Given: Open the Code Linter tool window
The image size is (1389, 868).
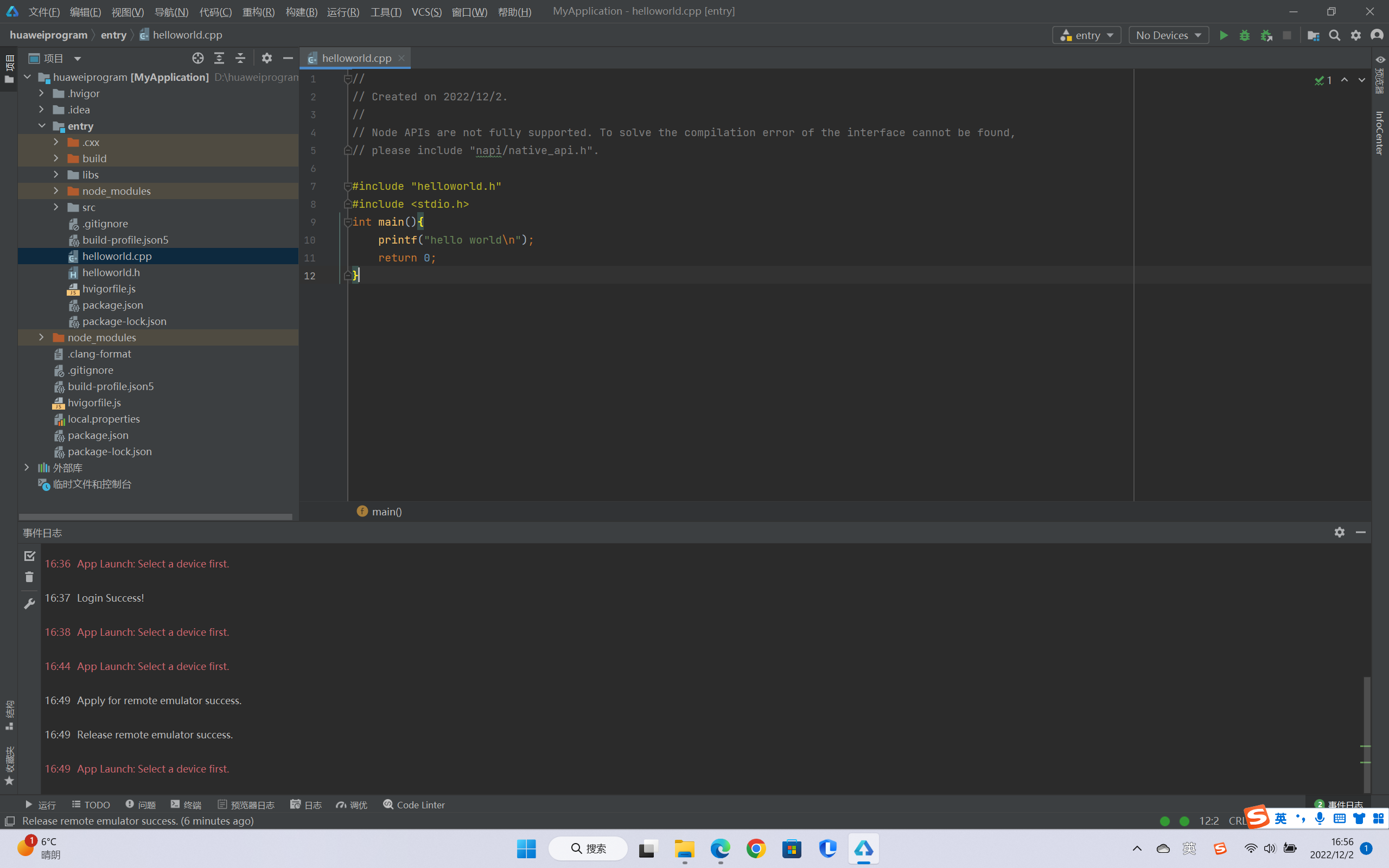Looking at the screenshot, I should pyautogui.click(x=414, y=805).
